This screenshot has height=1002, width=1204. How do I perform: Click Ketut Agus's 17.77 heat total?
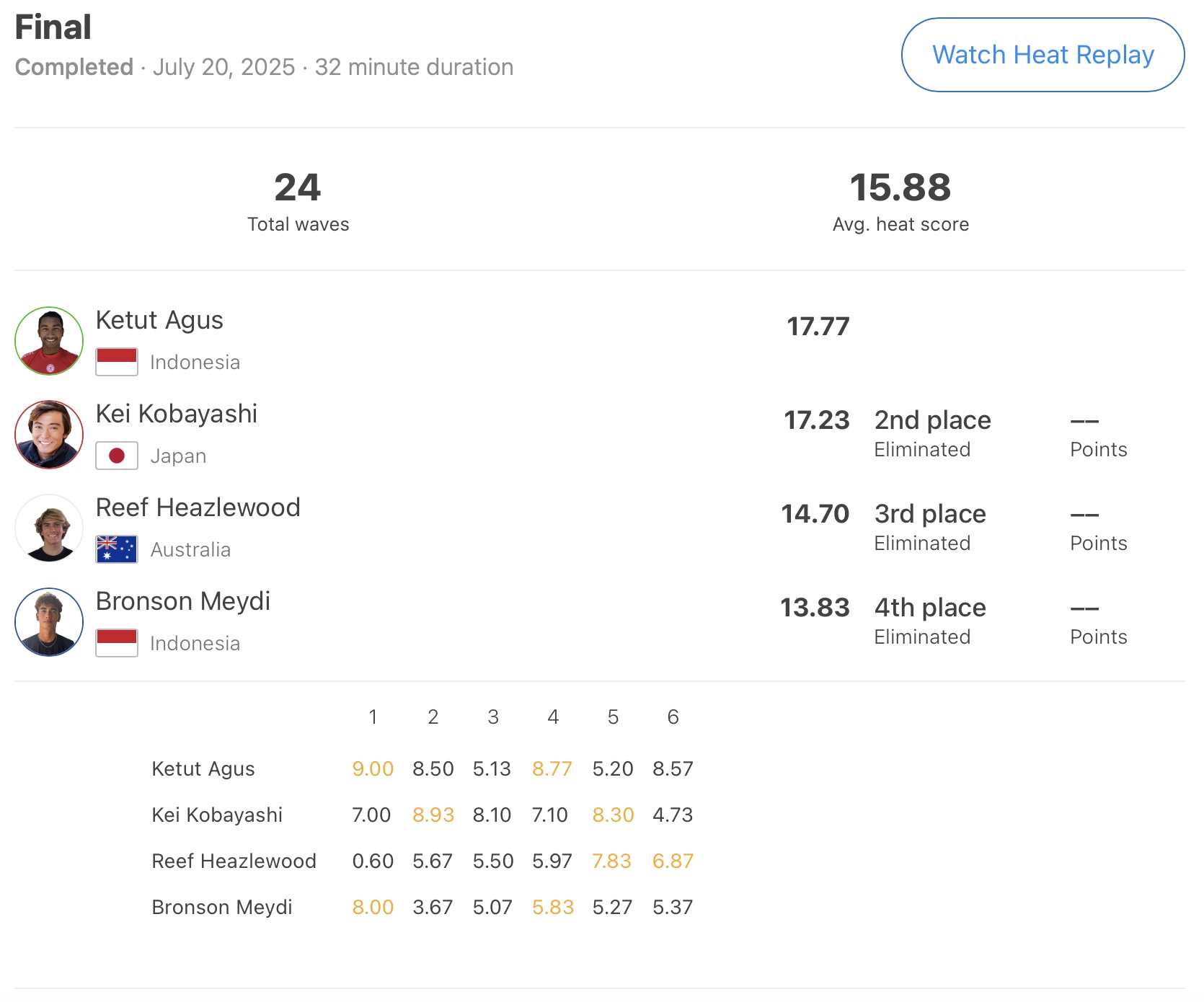tap(818, 327)
